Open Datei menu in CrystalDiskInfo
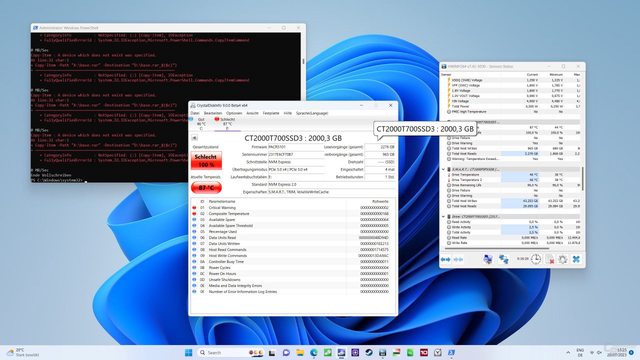Screen dimensions: 640x360 tap(195, 113)
